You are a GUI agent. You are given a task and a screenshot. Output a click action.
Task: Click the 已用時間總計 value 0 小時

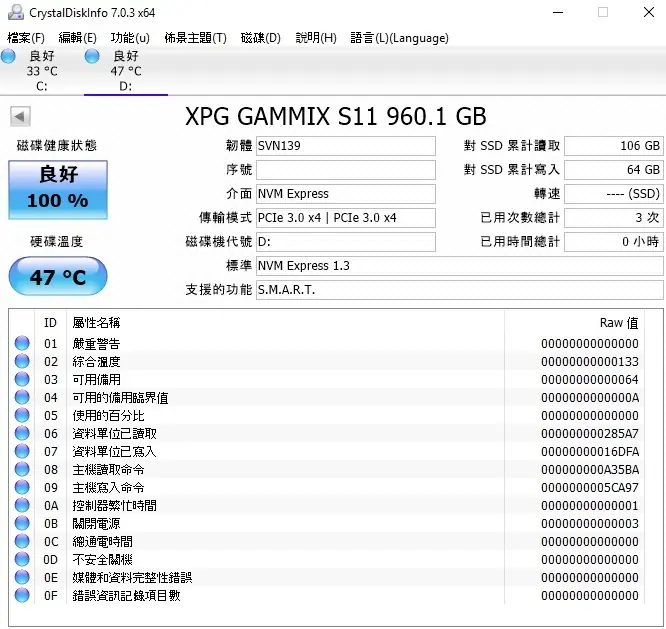(x=614, y=242)
